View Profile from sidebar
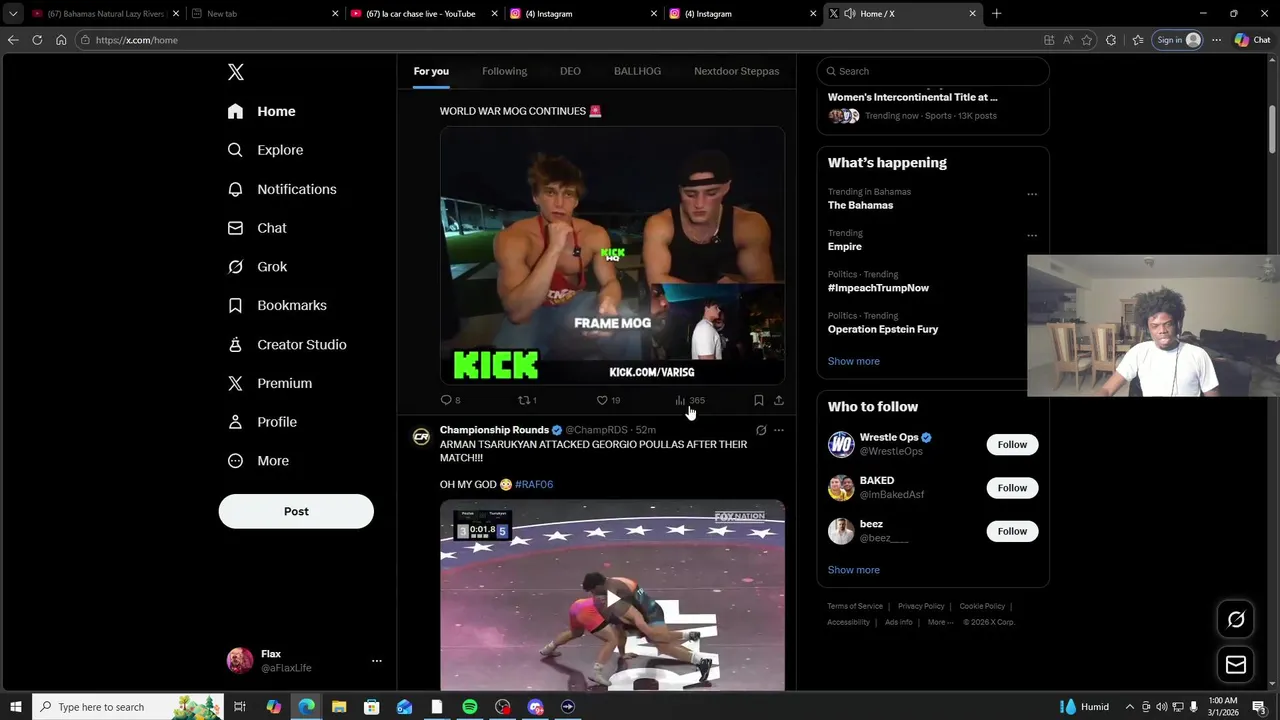Viewport: 1280px width, 720px height. pyautogui.click(x=262, y=422)
